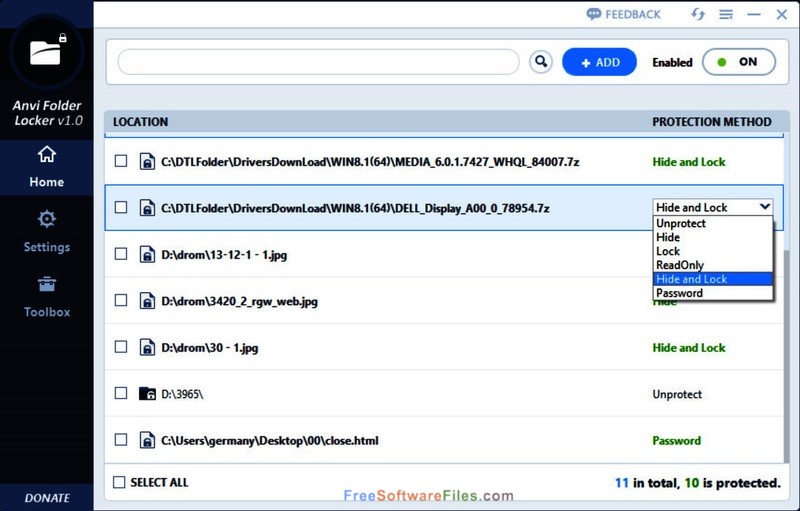Viewport: 800px width, 511px height.
Task: Click the locked file icon for close.html
Action: (147, 440)
